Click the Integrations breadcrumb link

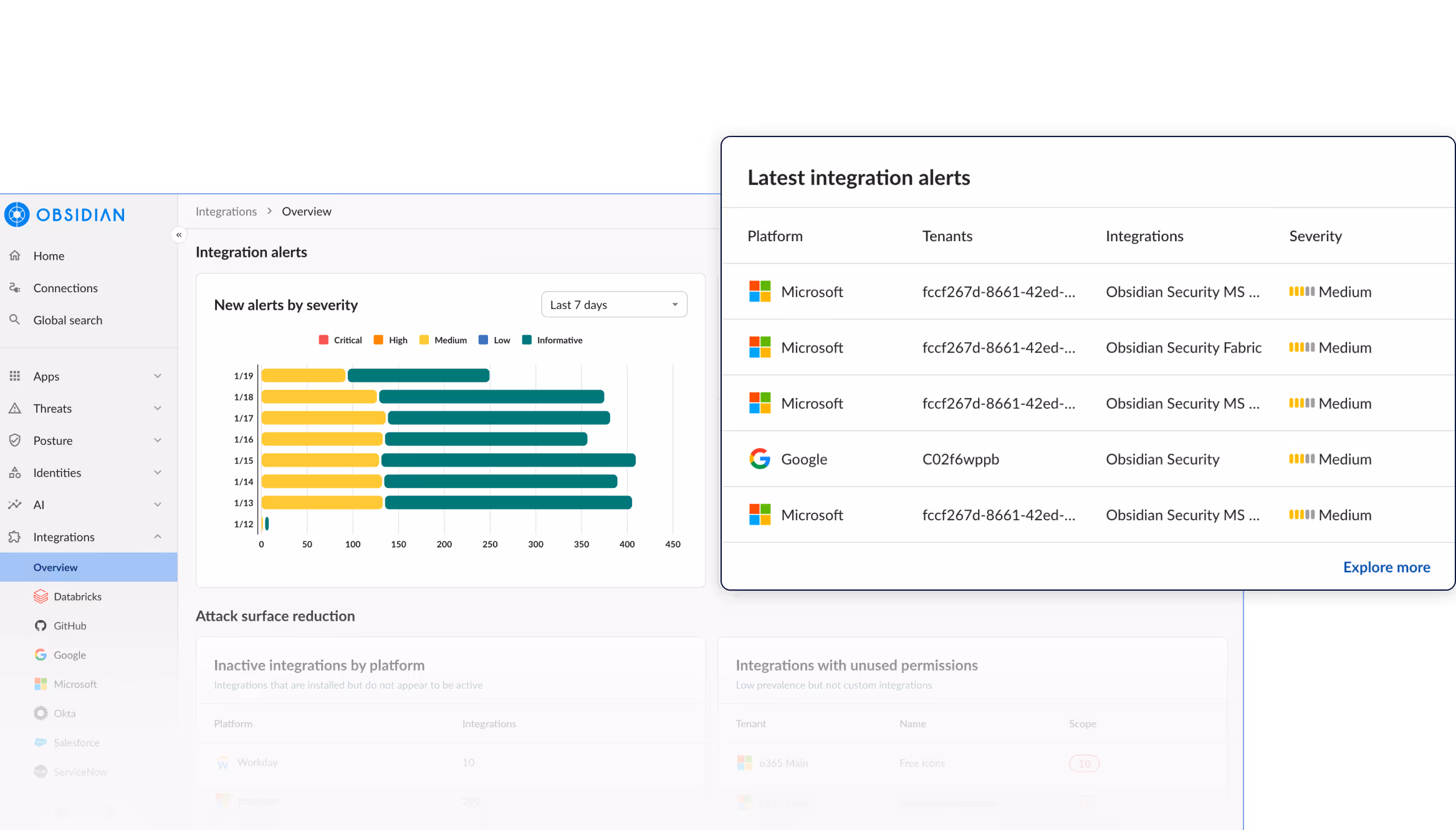226,211
